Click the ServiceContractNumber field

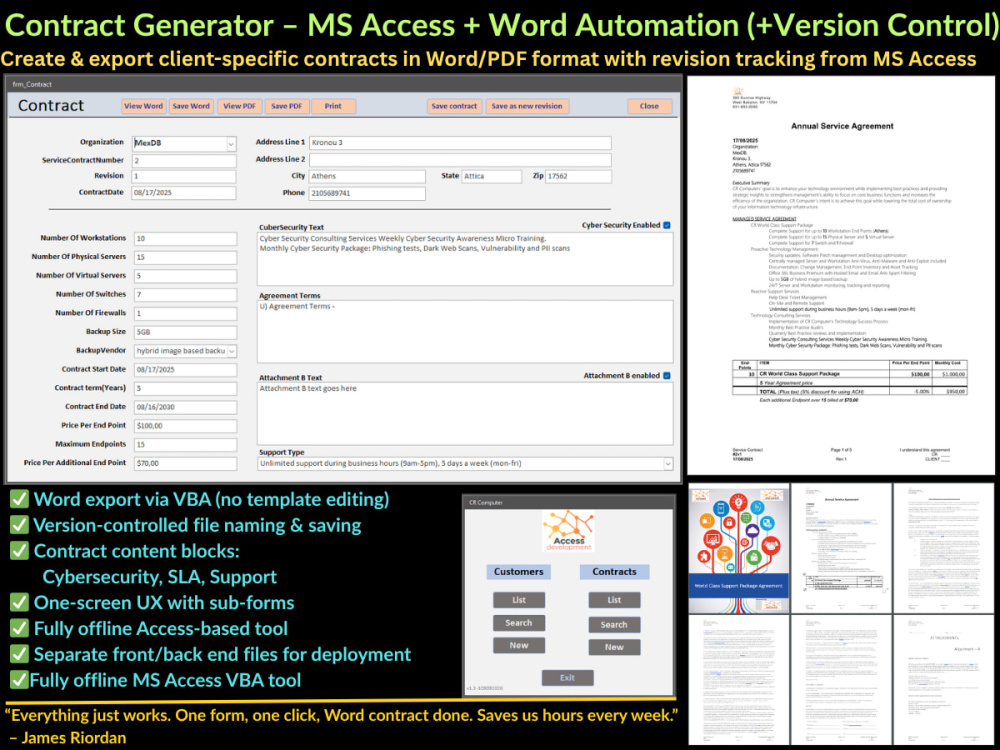[x=184, y=161]
